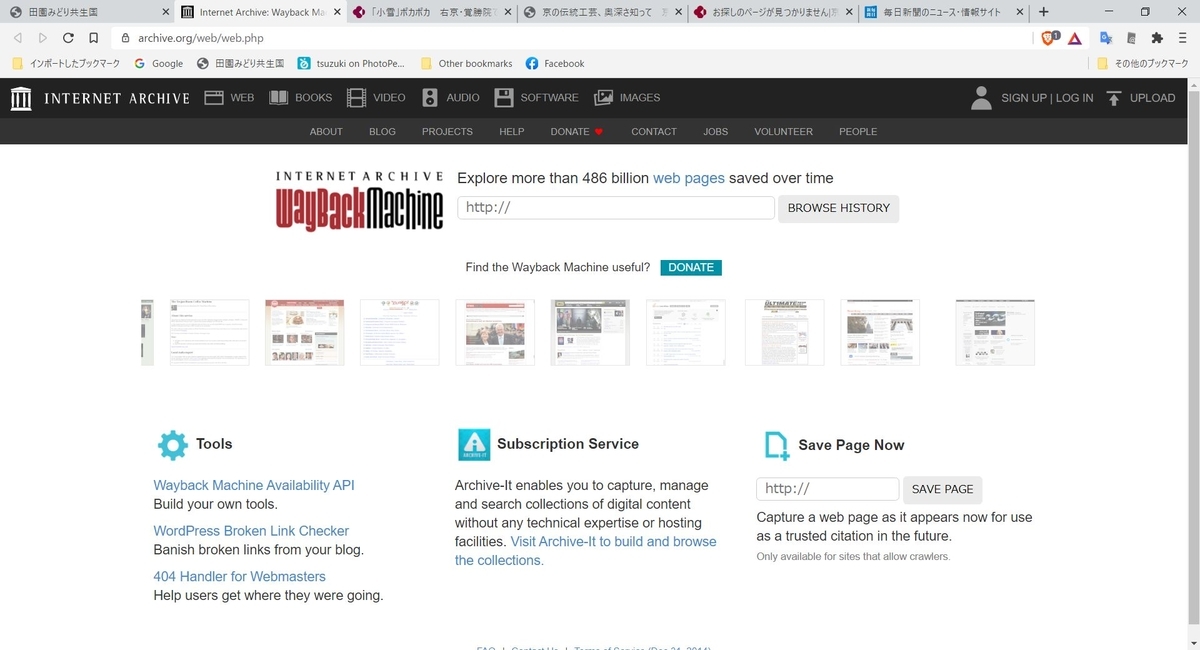Open the Facebook bookmark
Image resolution: width=1200 pixels, height=650 pixels.
[555, 63]
